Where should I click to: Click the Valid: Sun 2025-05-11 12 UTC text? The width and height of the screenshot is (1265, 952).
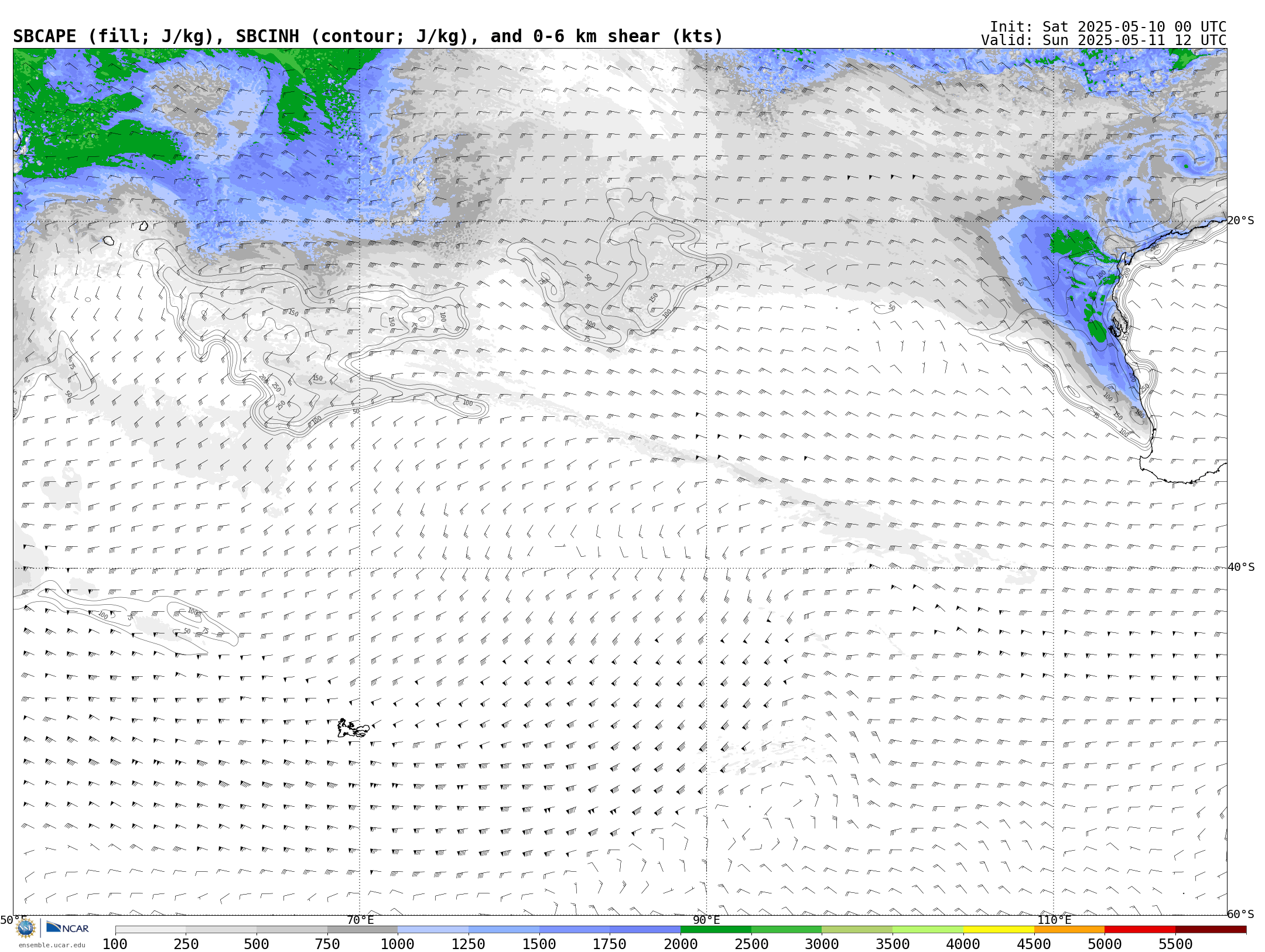click(1103, 40)
